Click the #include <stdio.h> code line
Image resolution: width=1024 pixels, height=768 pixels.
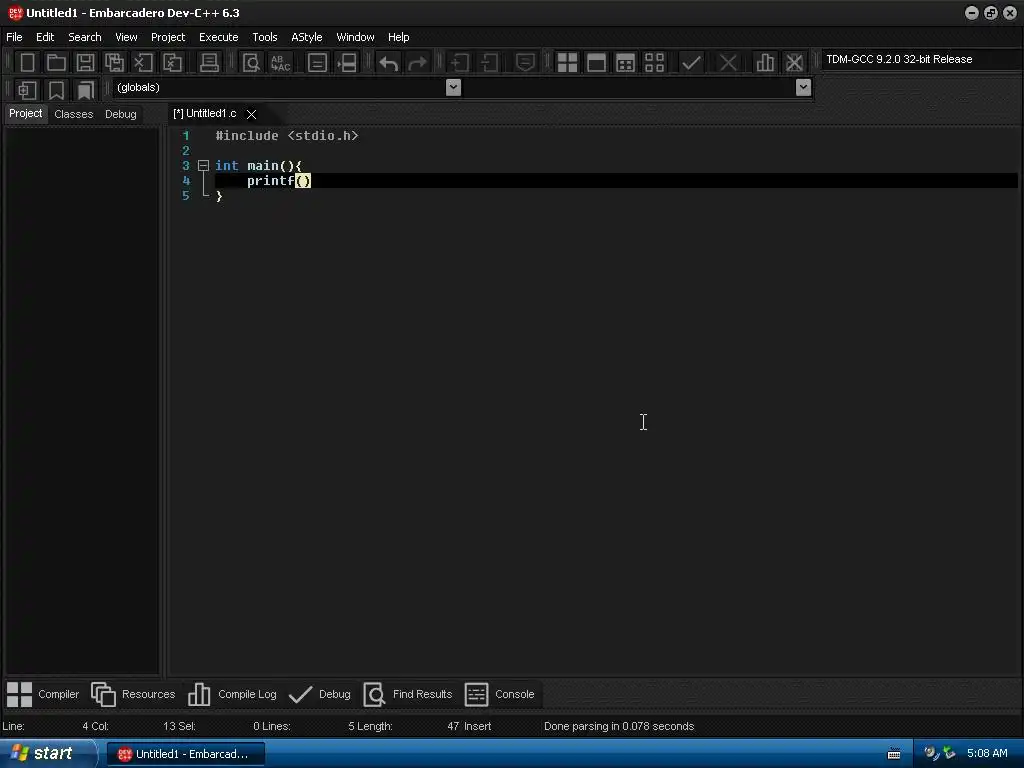[x=287, y=136]
